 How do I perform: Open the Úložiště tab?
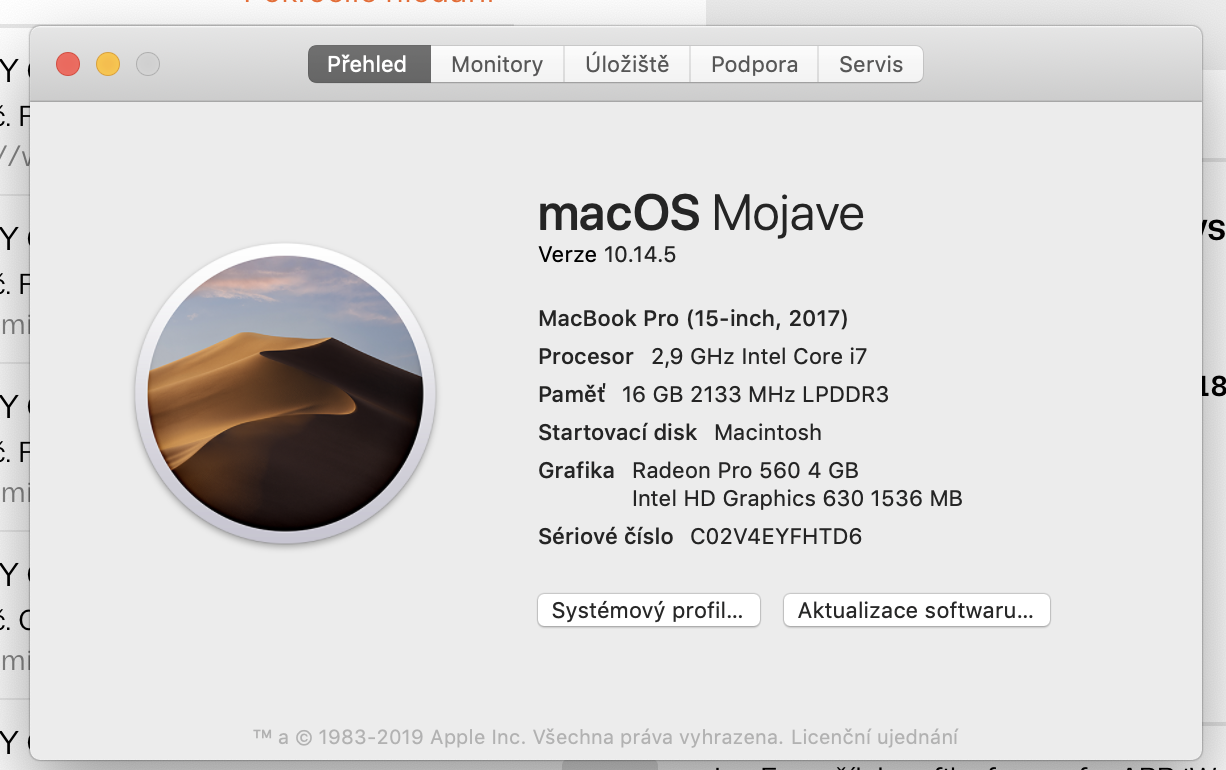pyautogui.click(x=626, y=63)
